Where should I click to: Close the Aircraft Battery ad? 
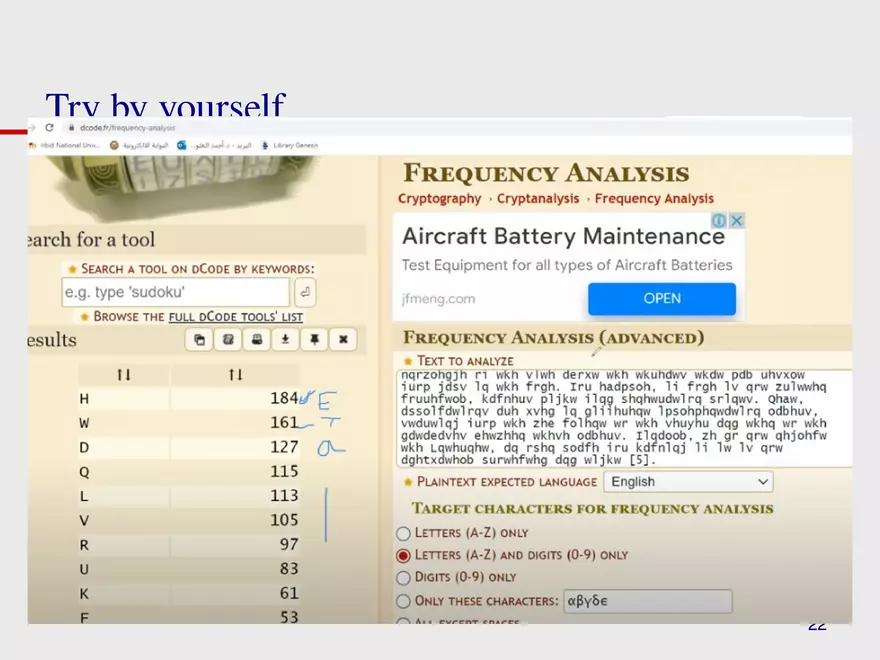pos(737,220)
